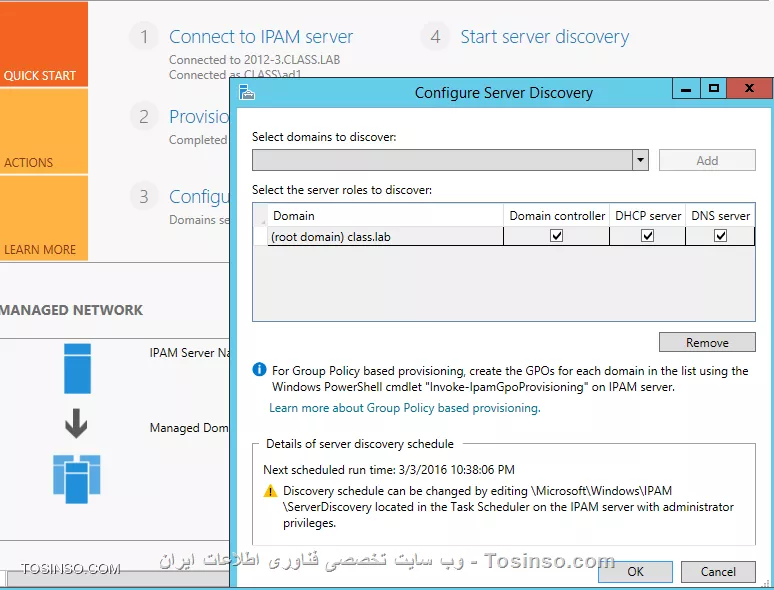The height and width of the screenshot is (590, 774).
Task: Toggle DHCP server checkbox for class.lab
Action: [647, 236]
